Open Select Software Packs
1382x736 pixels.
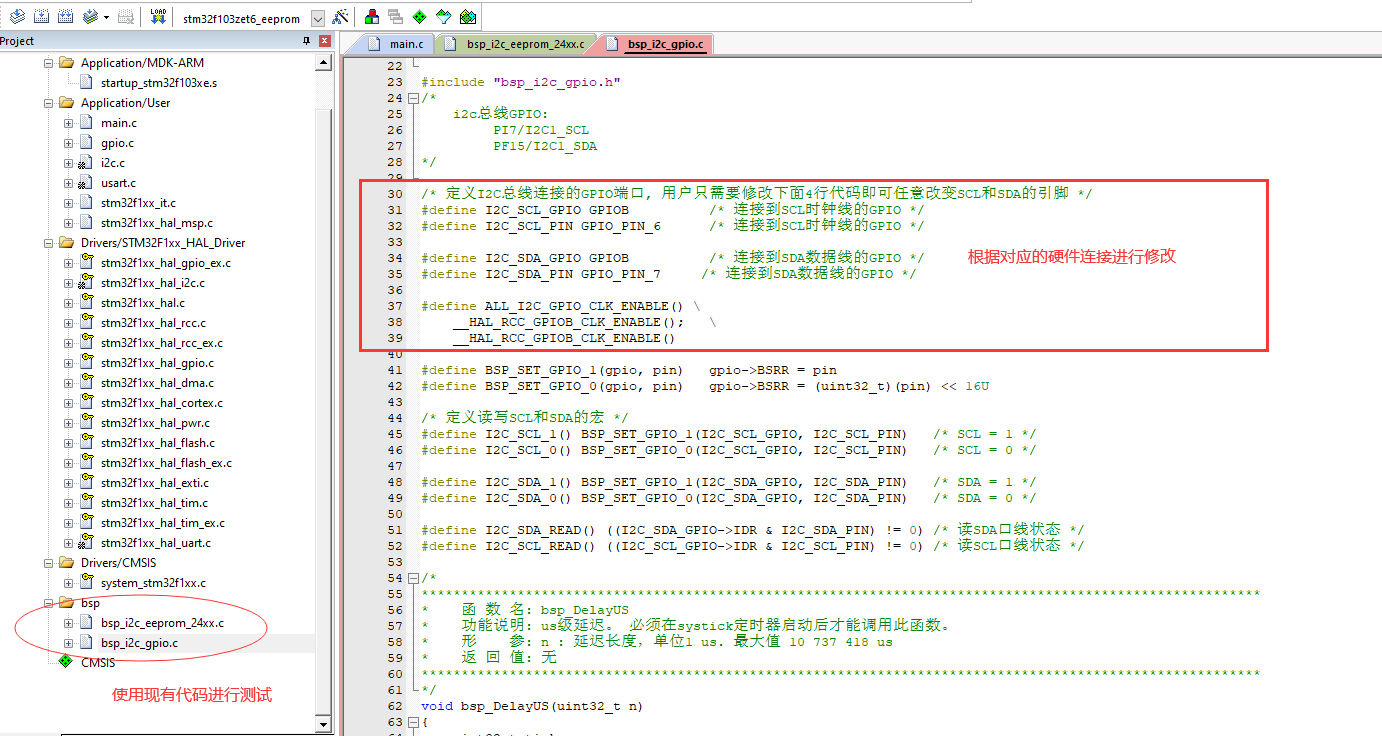pos(445,15)
